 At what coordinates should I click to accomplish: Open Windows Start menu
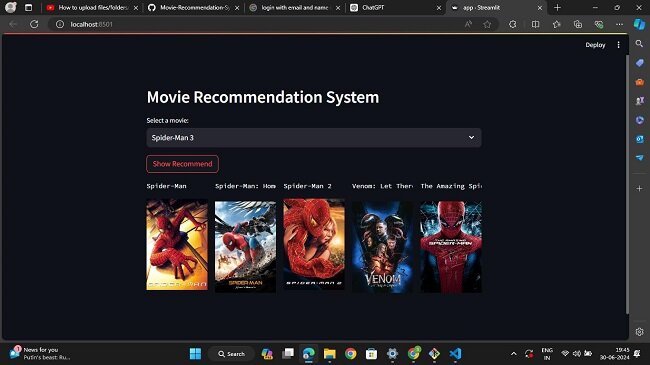195,353
